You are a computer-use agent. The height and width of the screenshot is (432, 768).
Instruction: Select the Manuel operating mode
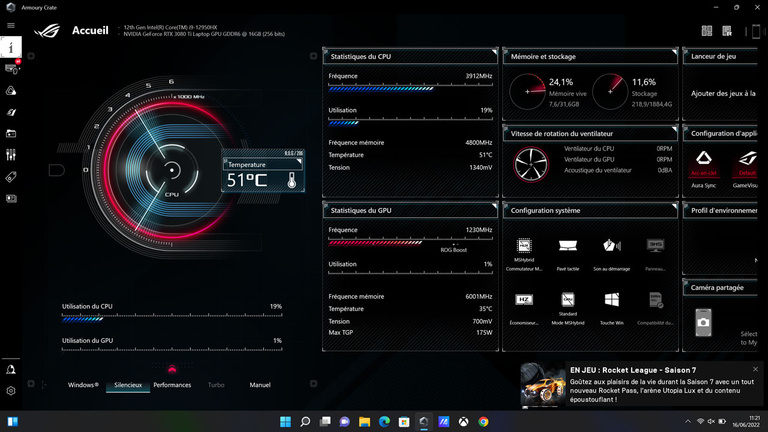[260, 385]
